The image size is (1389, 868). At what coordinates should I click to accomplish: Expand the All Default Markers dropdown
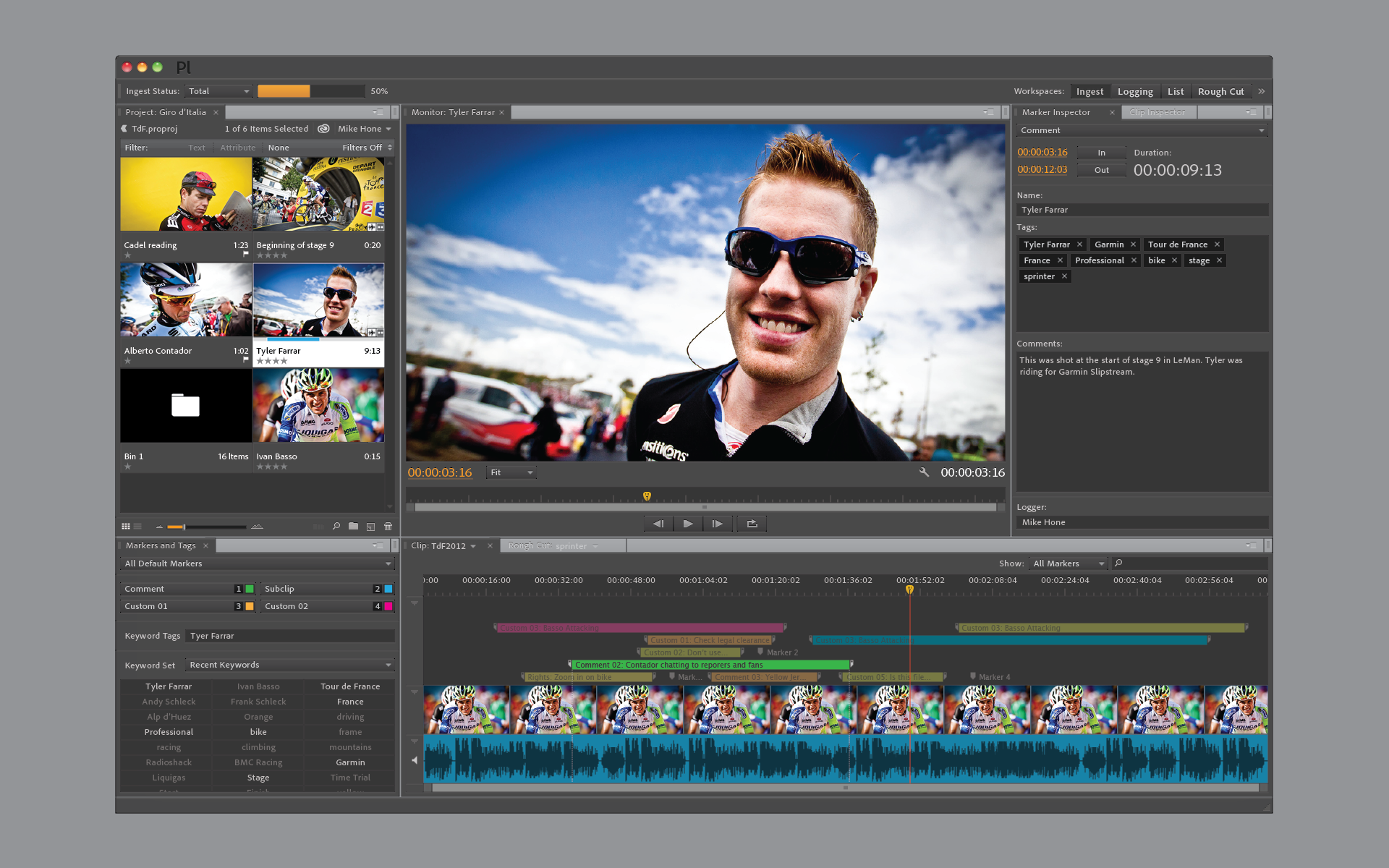point(258,563)
